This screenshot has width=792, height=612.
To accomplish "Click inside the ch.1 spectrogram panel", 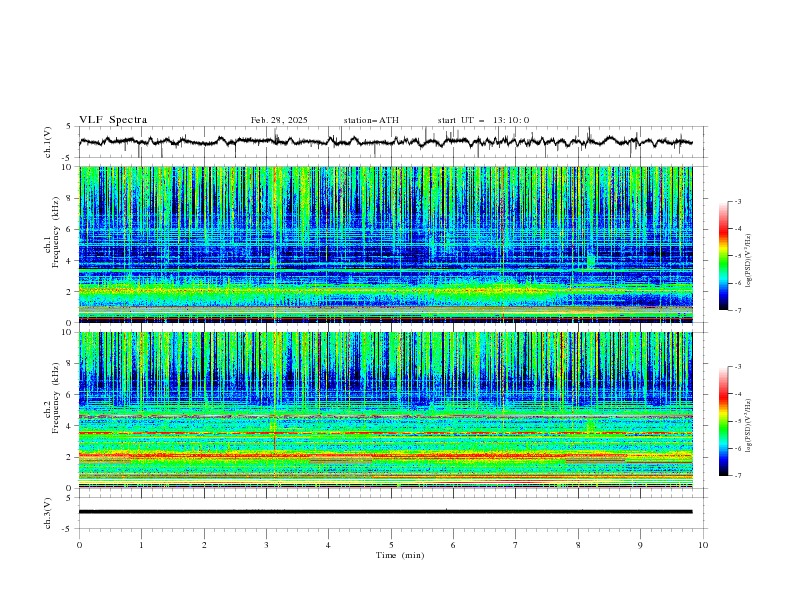I will [x=385, y=244].
